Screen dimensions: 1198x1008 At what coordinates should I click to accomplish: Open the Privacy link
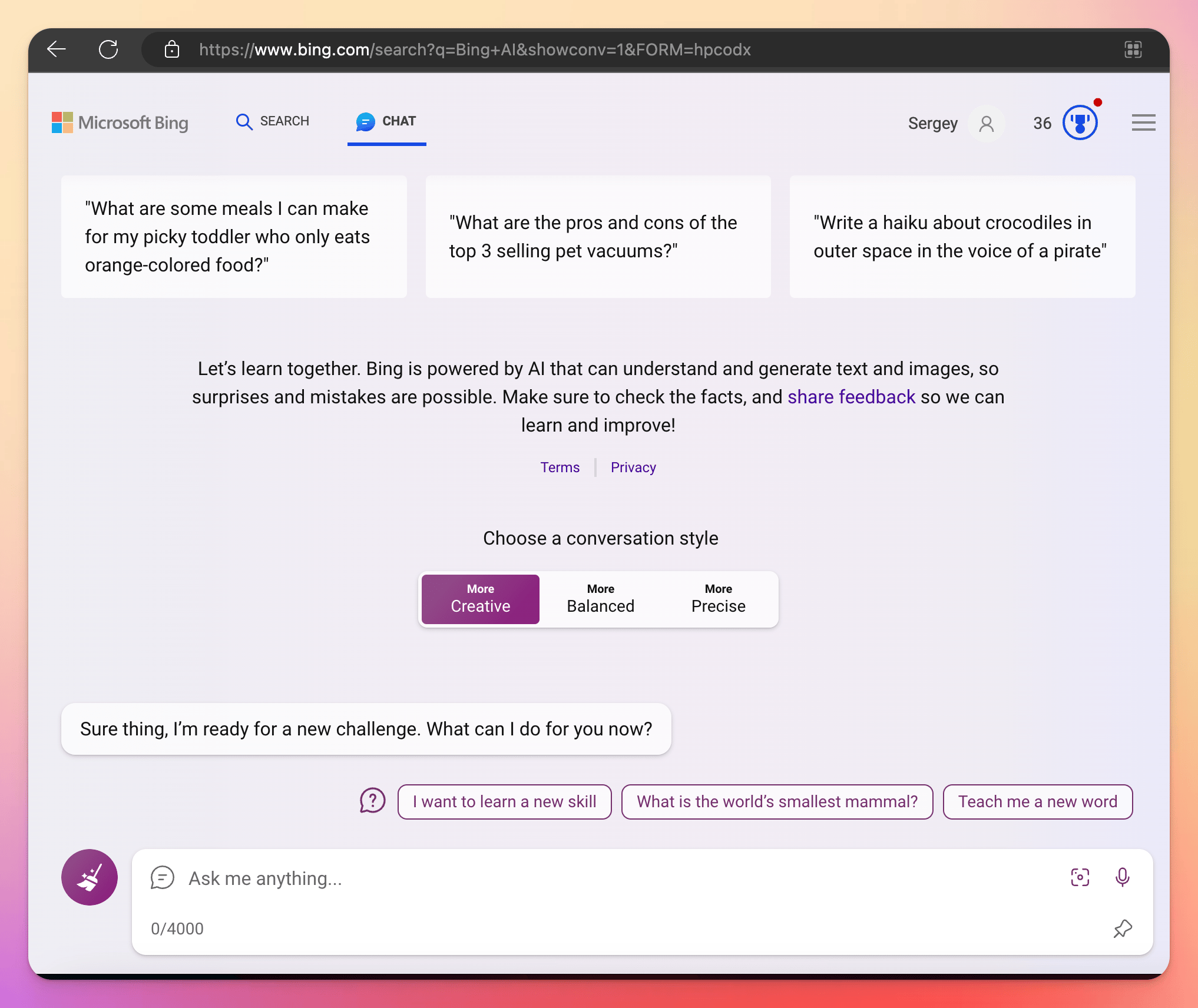pos(633,467)
